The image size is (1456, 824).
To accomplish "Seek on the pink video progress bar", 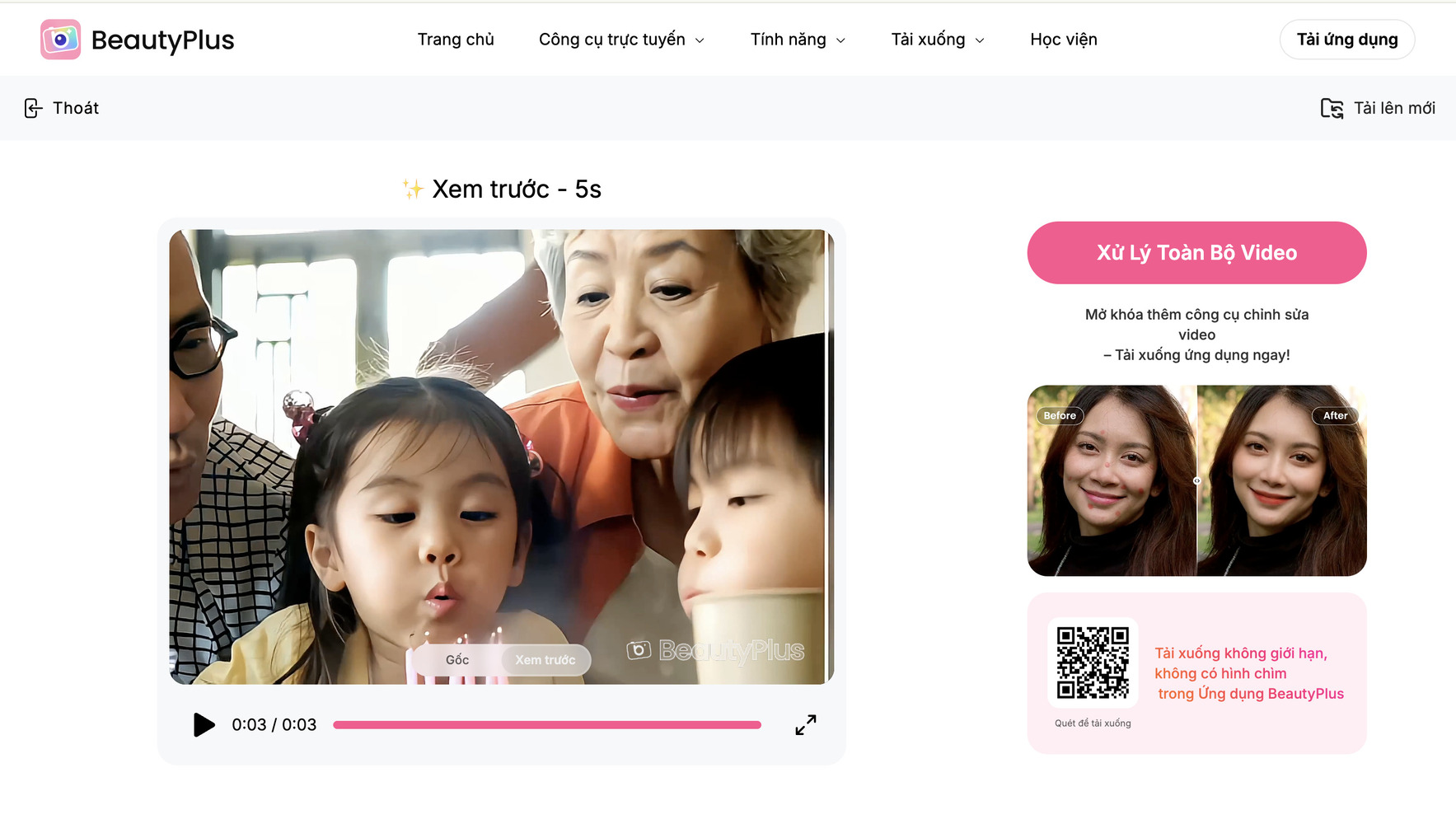I will 546,725.
